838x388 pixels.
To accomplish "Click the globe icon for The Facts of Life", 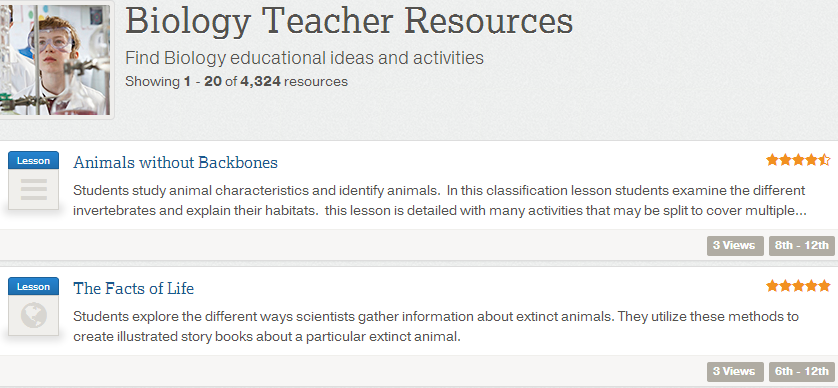I will 34,315.
